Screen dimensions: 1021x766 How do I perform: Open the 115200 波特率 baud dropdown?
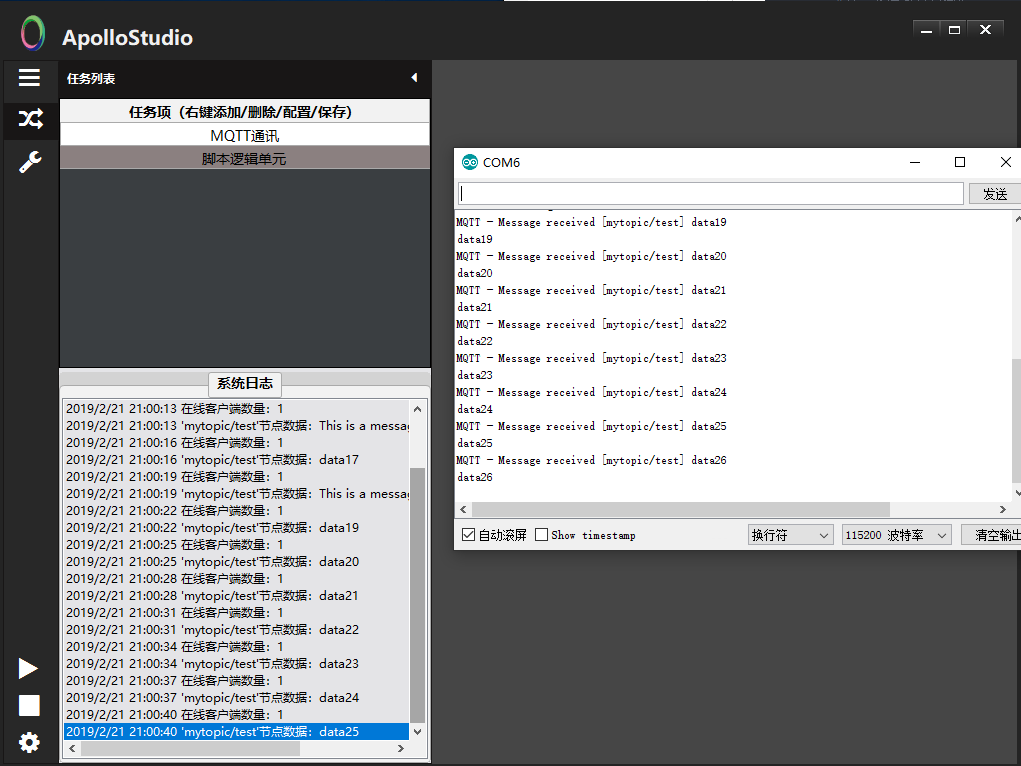click(896, 535)
